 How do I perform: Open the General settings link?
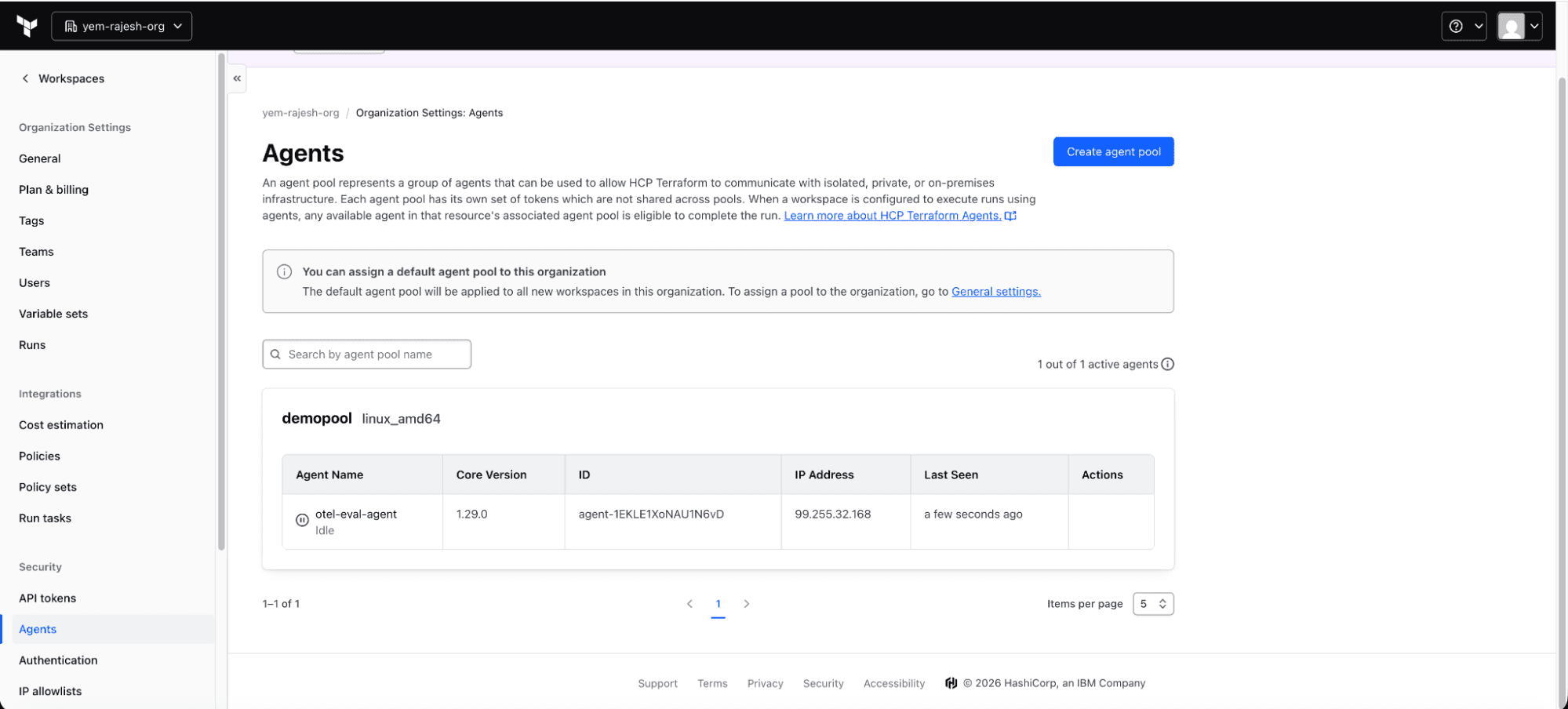coord(996,292)
